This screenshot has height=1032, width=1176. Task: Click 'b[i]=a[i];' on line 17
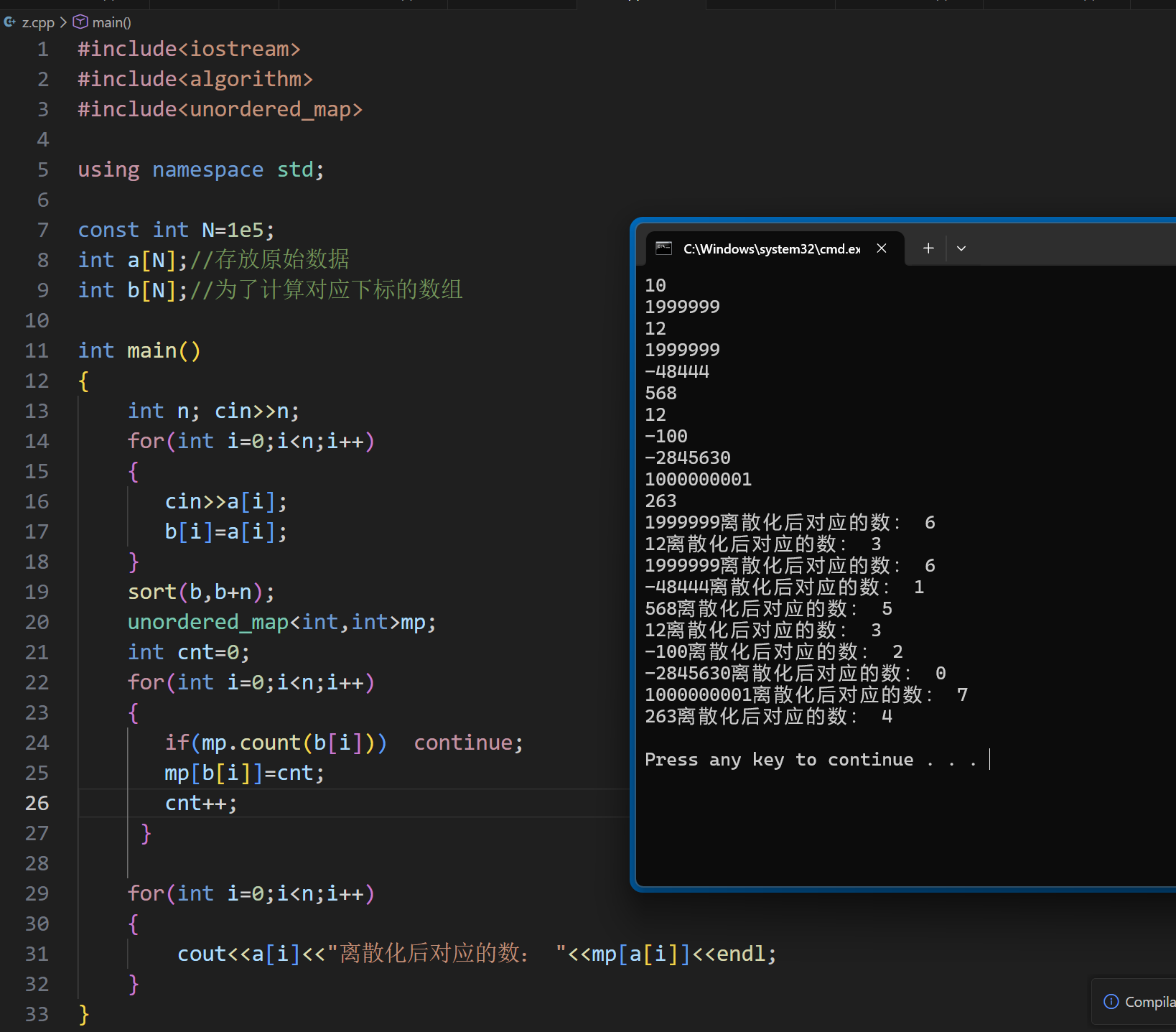click(226, 531)
